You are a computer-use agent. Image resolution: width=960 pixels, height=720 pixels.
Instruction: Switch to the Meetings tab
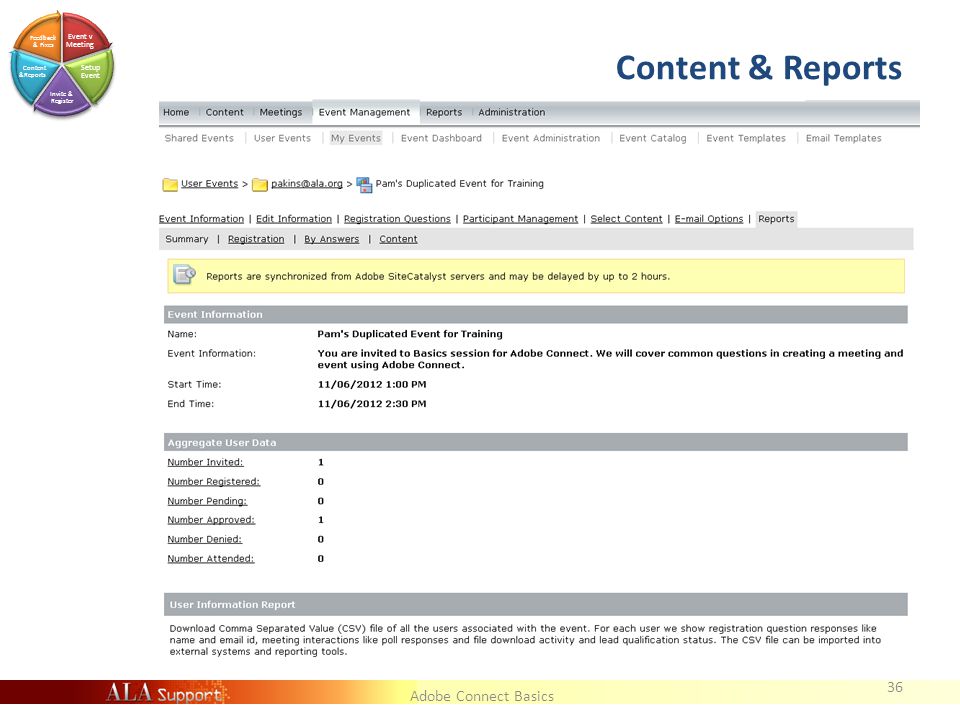(280, 113)
